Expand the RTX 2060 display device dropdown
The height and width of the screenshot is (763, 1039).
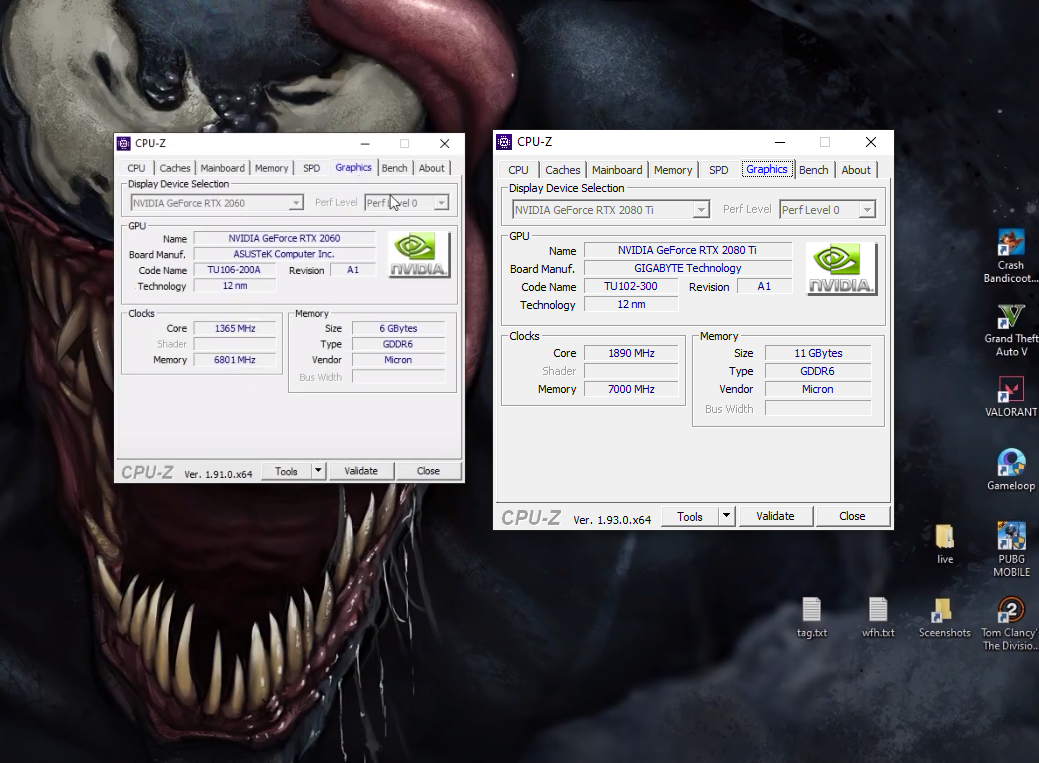click(296, 203)
